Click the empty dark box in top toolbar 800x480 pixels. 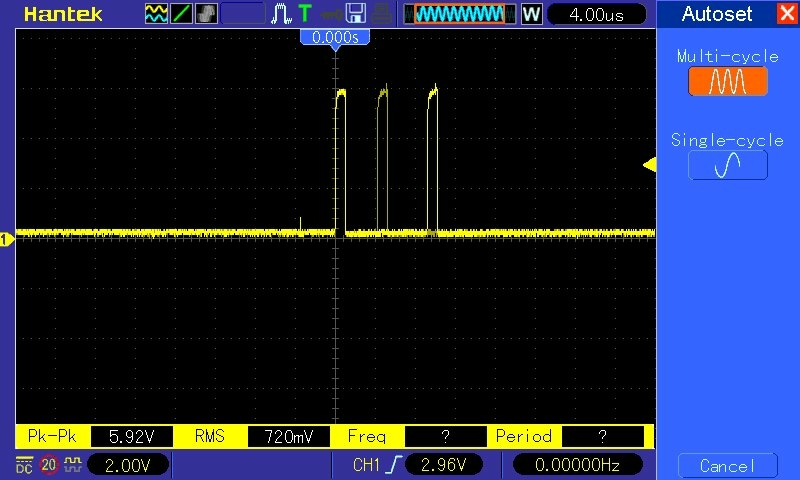[x=243, y=14]
